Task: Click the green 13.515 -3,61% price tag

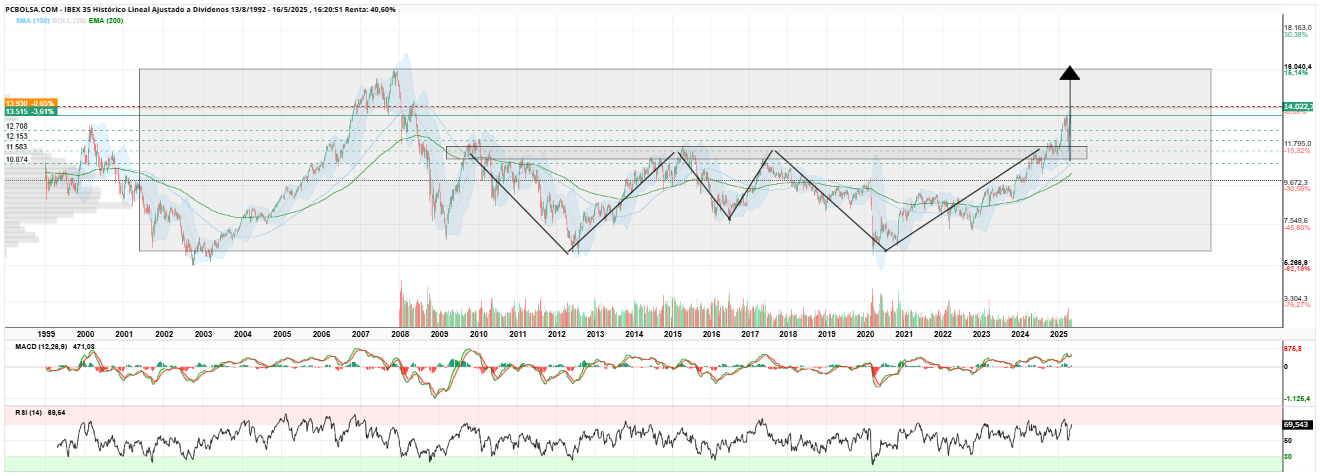Action: (x=32, y=112)
